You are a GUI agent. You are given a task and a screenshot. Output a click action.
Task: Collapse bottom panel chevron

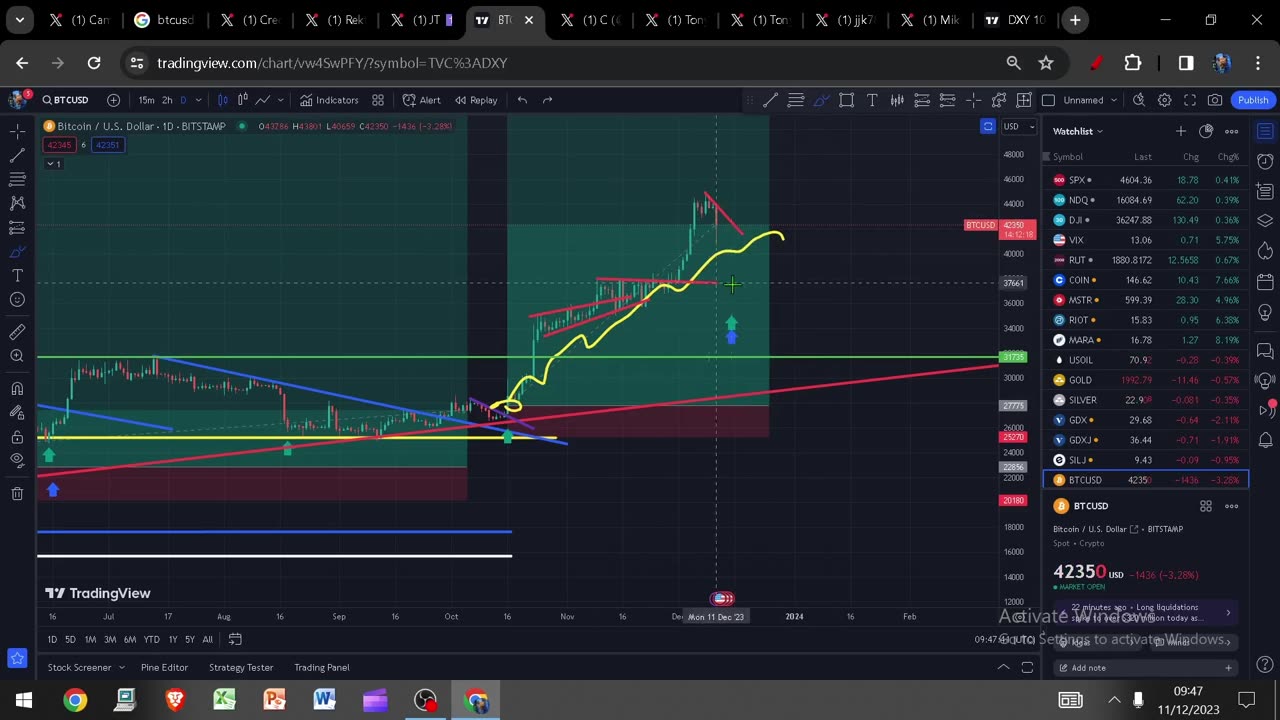coord(1003,667)
